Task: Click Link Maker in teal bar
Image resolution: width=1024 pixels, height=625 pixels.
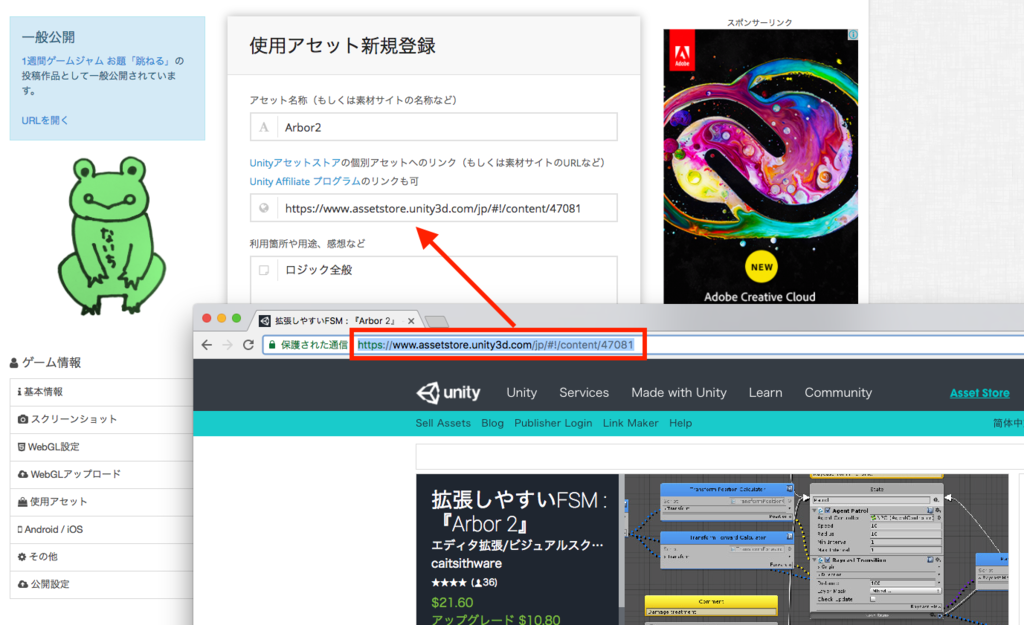Action: (x=630, y=423)
